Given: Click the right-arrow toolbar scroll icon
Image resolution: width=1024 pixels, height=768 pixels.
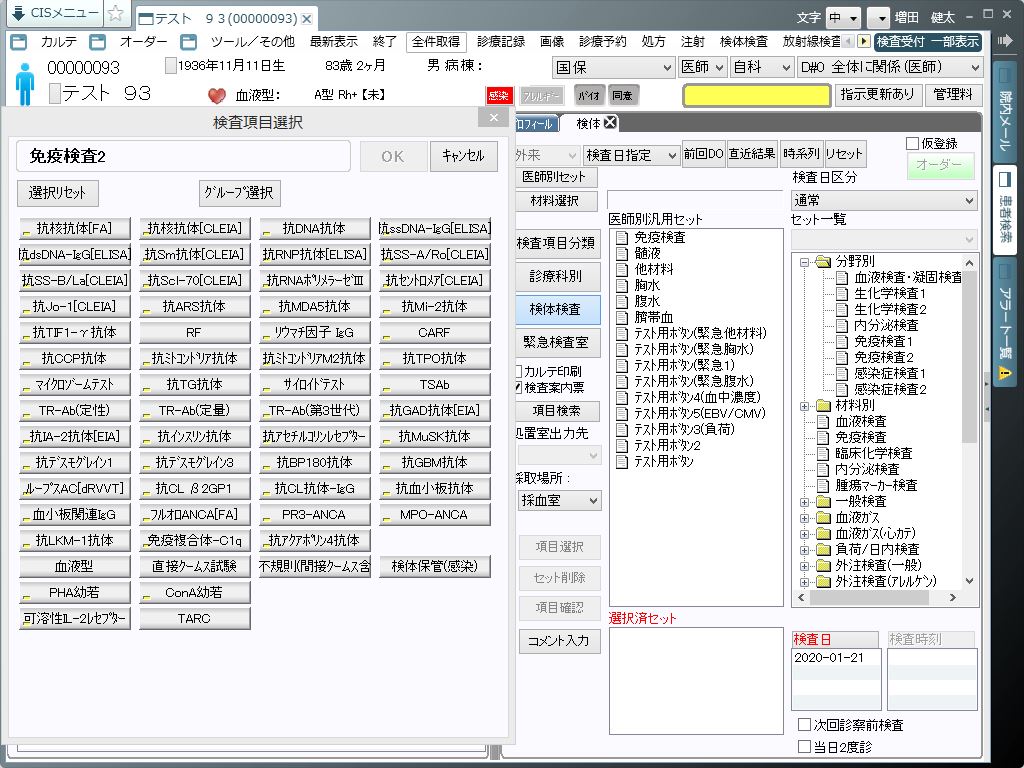Looking at the screenshot, I should pos(863,42).
